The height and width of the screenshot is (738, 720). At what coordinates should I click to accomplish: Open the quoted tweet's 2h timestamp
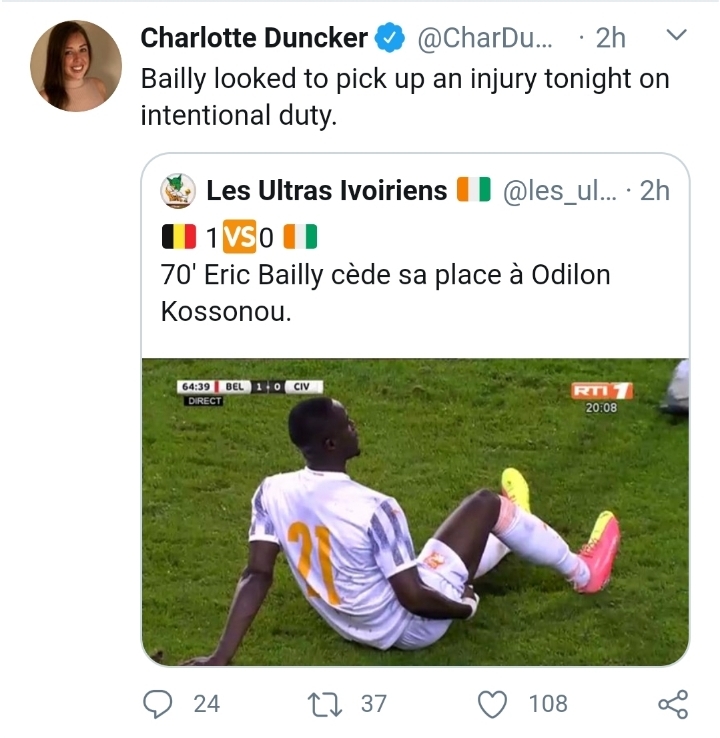(654, 190)
